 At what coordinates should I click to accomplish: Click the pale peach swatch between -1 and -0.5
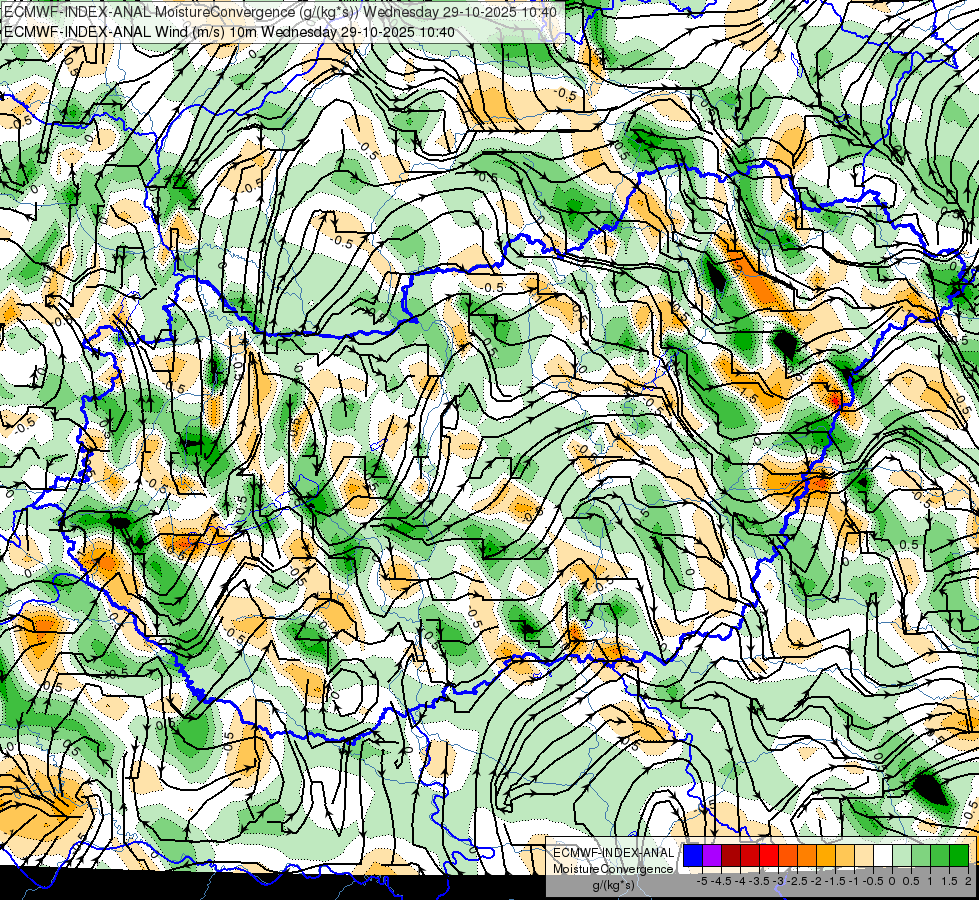(x=864, y=855)
